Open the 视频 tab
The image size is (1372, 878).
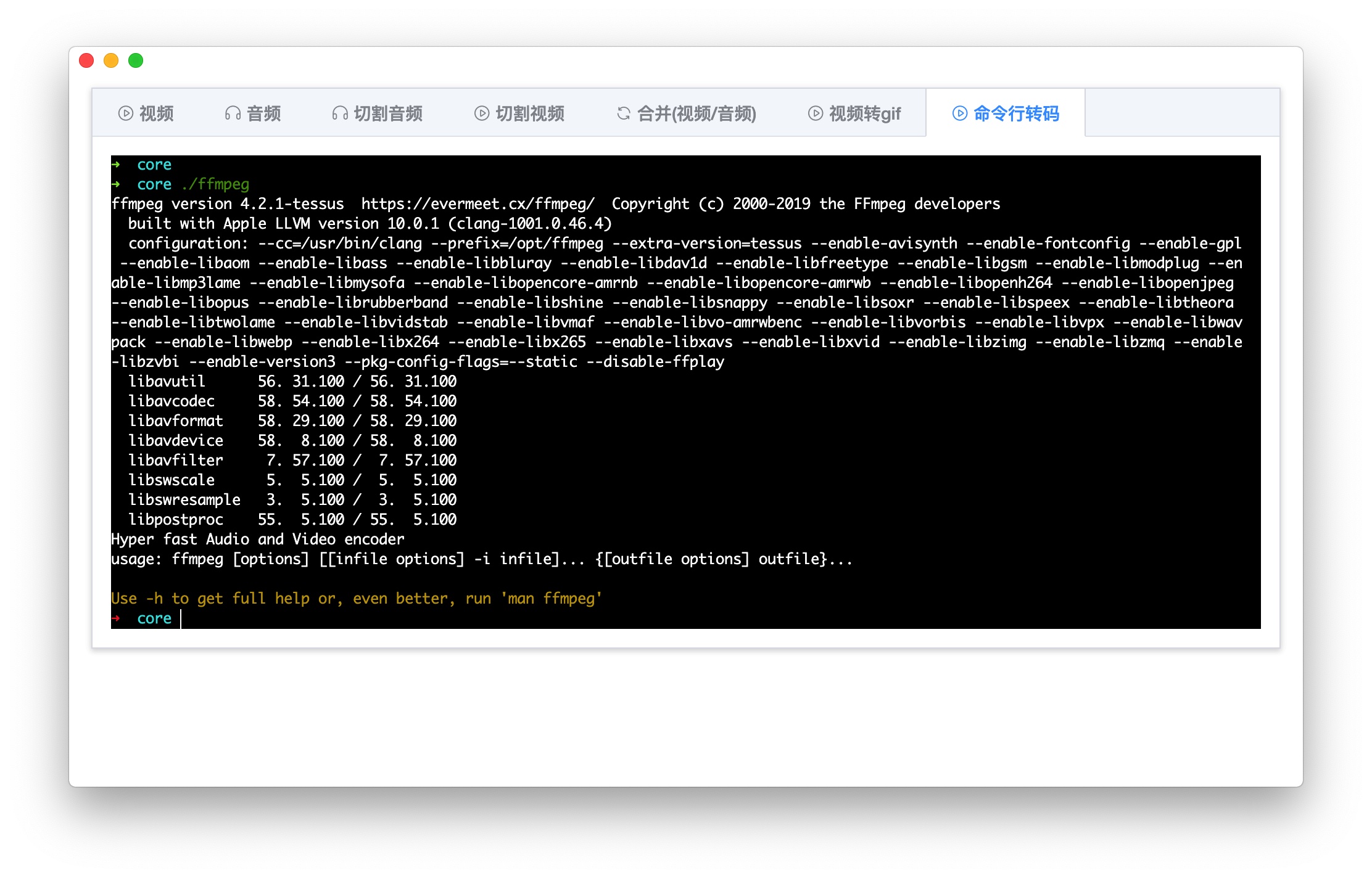click(156, 113)
